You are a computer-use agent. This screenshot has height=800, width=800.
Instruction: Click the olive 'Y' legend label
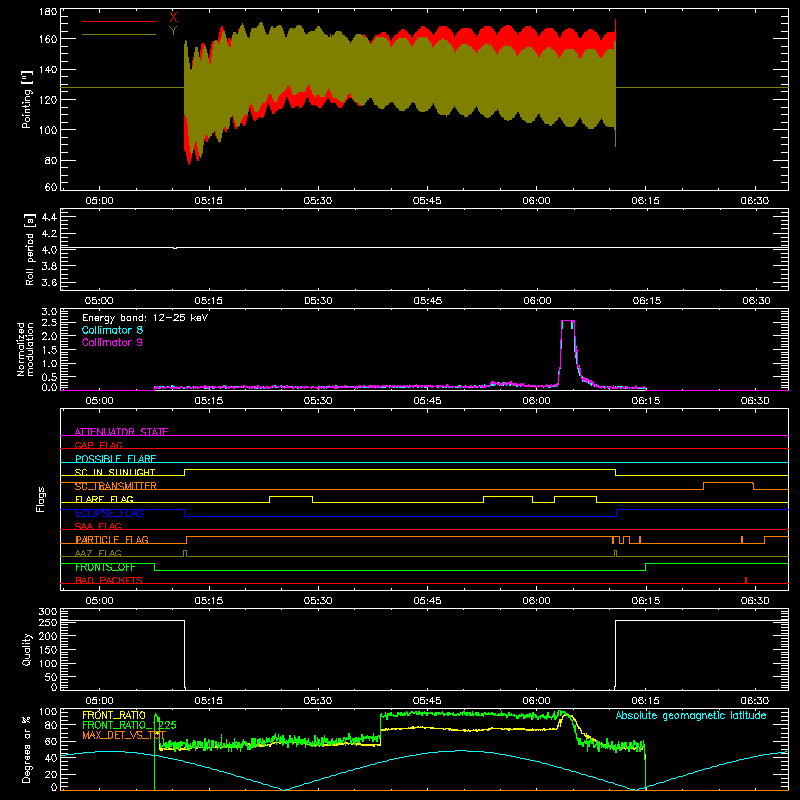pos(173,30)
